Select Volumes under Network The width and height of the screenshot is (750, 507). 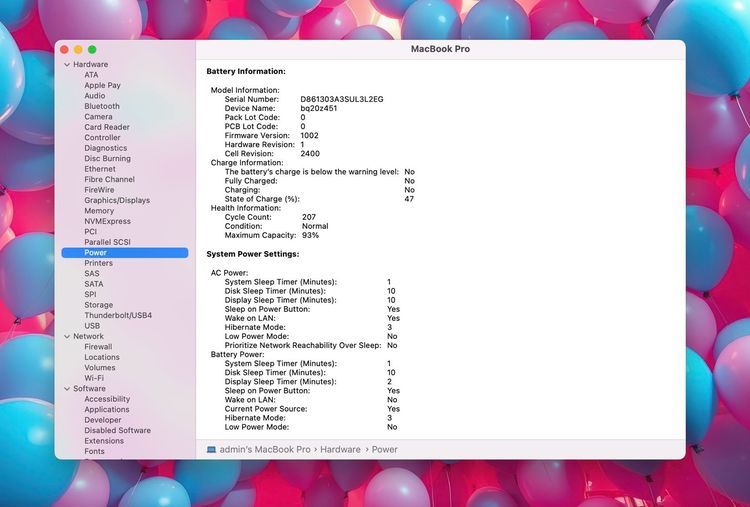click(x=100, y=368)
